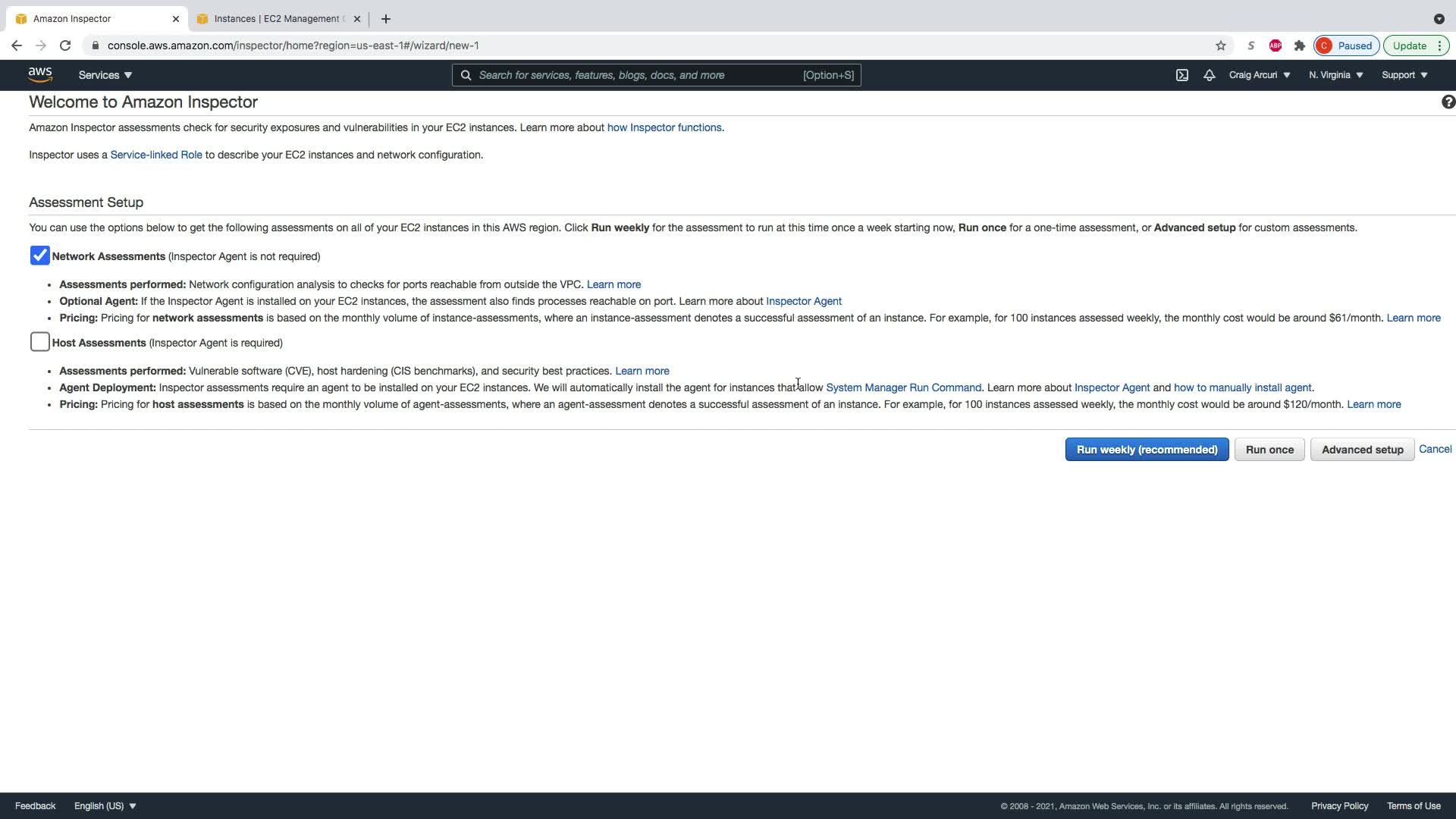The image size is (1456, 819).
Task: Open the notifications bell
Action: click(1209, 75)
